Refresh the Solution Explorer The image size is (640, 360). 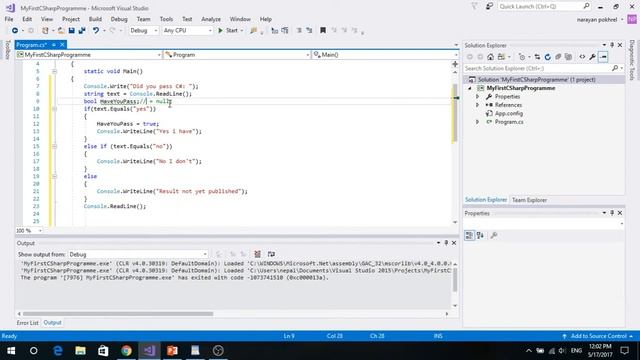(x=548, y=57)
